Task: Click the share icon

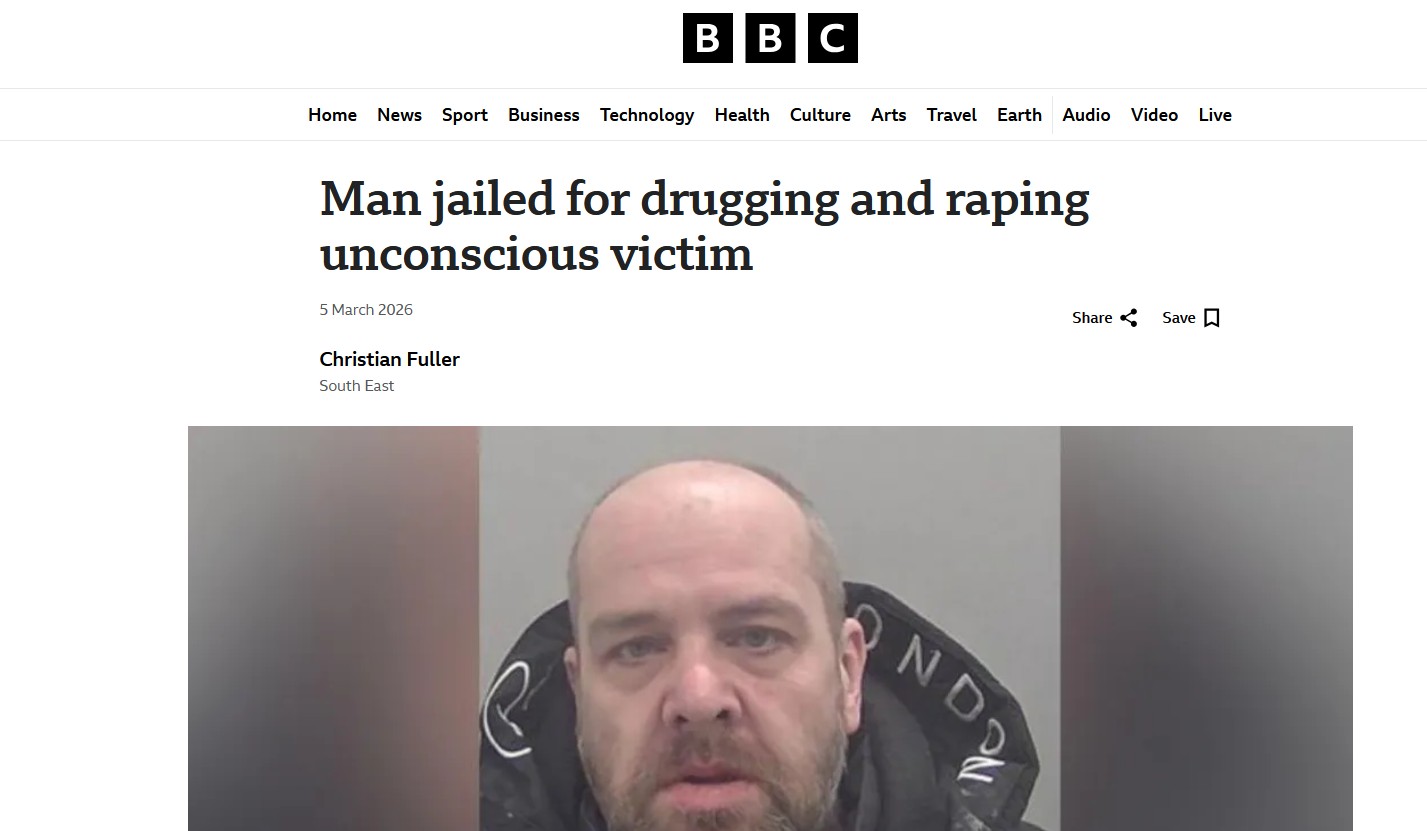Action: point(1129,318)
